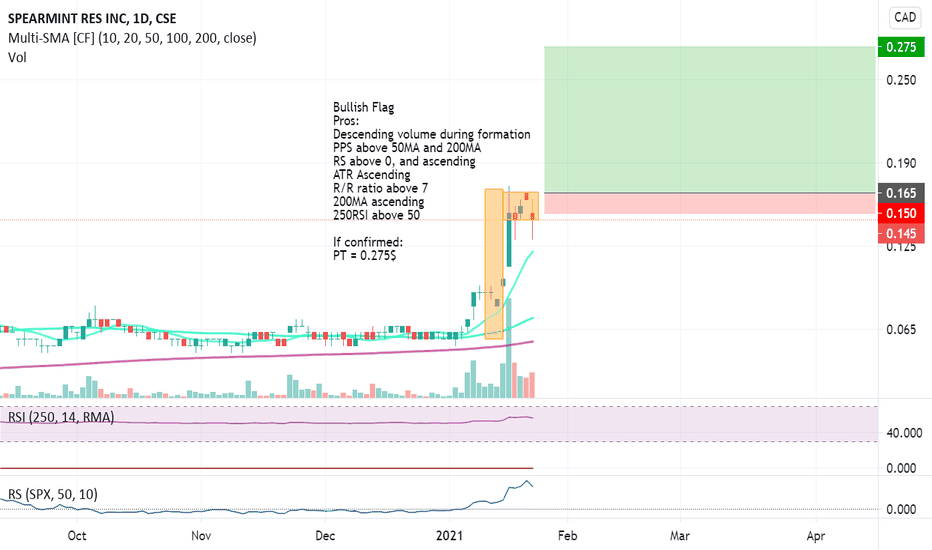Click 'PPS above 50MA and 200MA' note line

(407, 147)
